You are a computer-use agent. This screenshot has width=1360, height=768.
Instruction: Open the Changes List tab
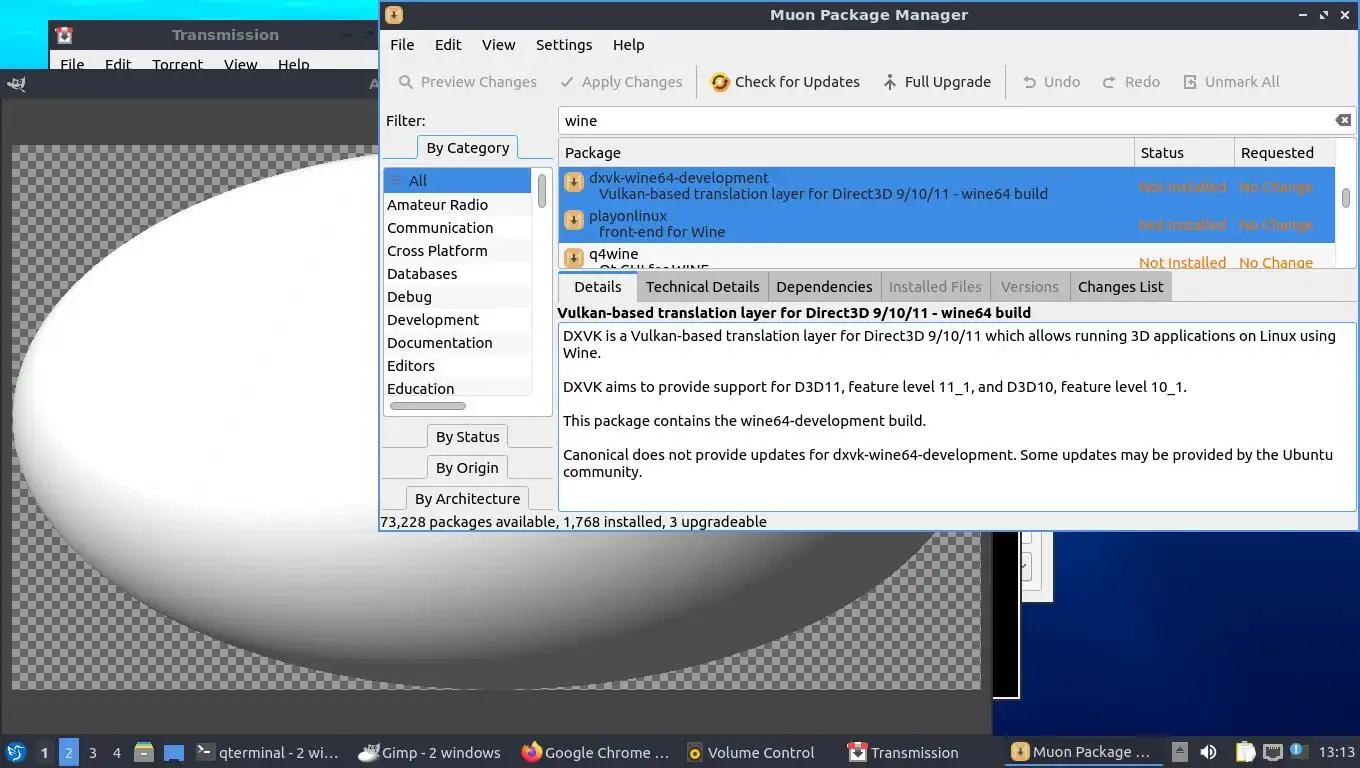(1120, 287)
